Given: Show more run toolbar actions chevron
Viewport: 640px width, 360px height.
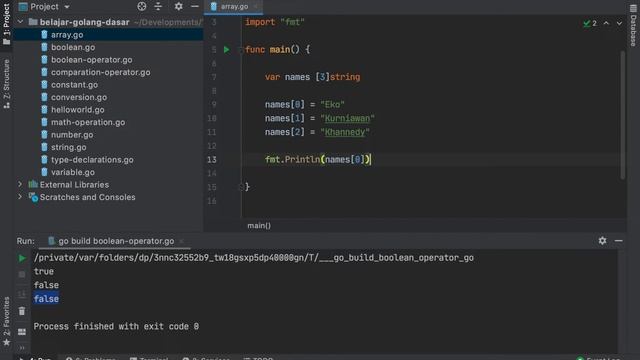Looking at the screenshot, I should (x=22, y=348).
